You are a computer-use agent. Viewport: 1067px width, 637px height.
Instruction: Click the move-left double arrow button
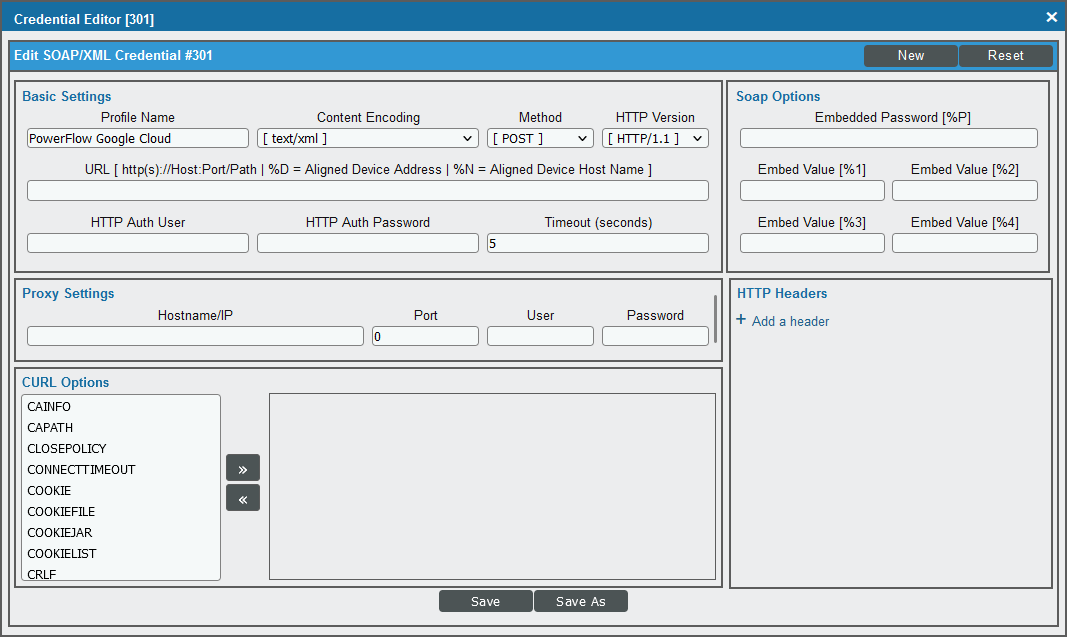[243, 498]
